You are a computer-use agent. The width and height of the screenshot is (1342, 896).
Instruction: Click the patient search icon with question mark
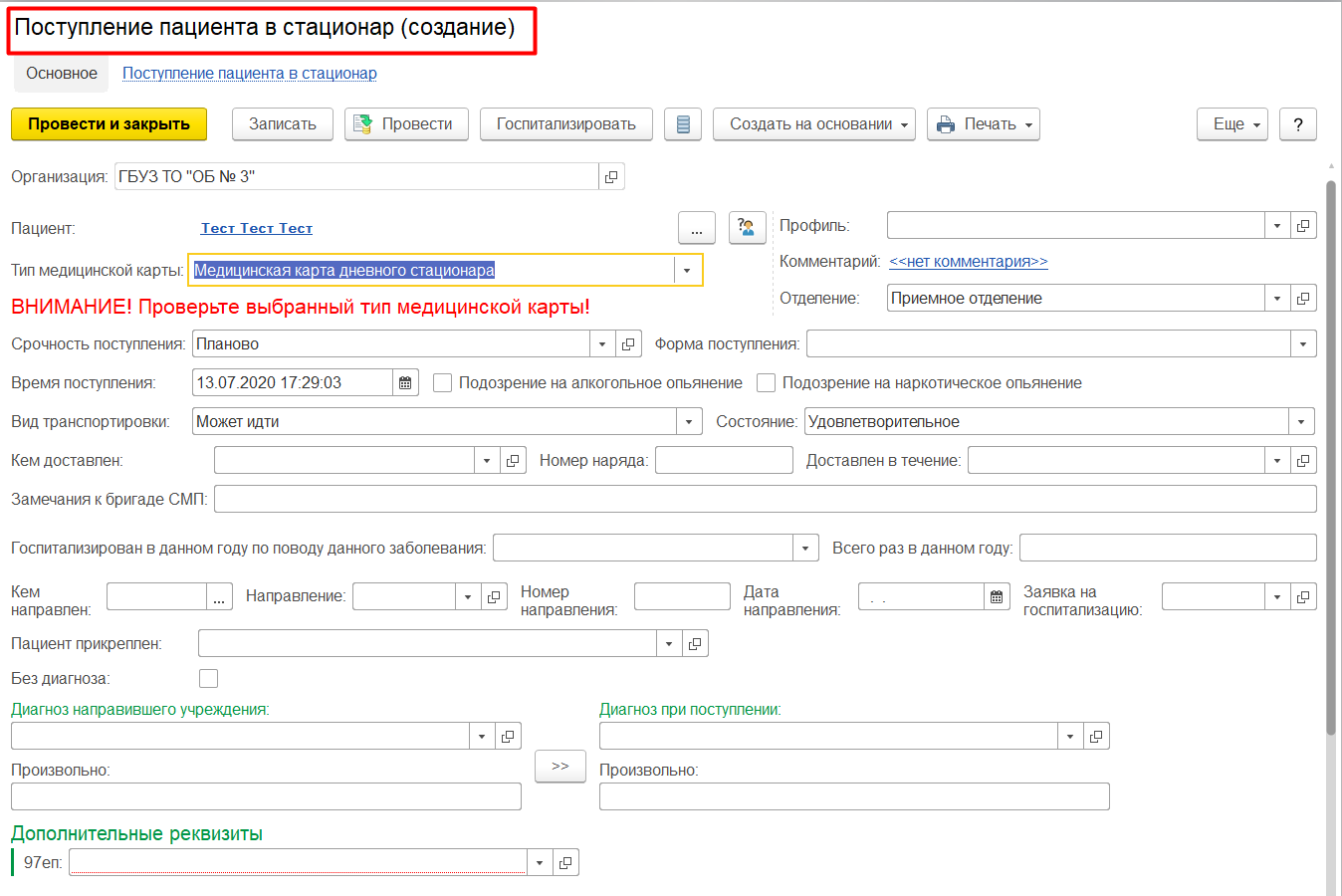(x=747, y=228)
